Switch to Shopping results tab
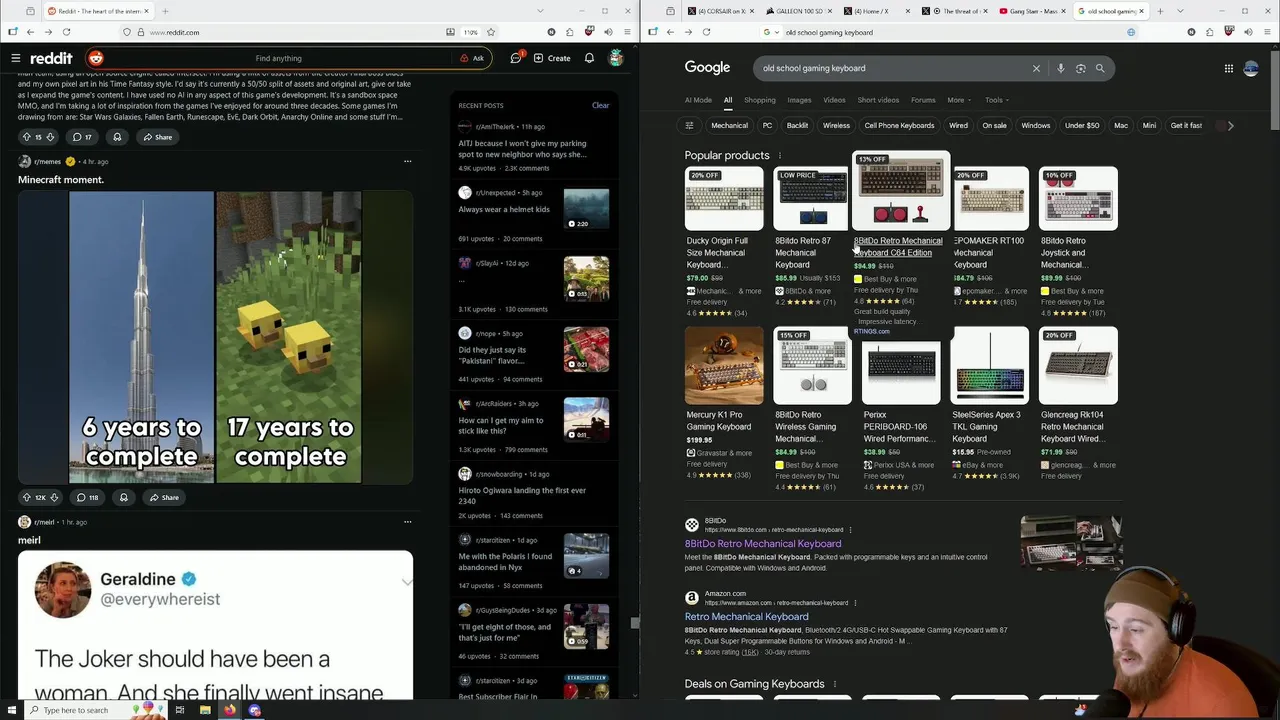The height and width of the screenshot is (720, 1280). [759, 100]
